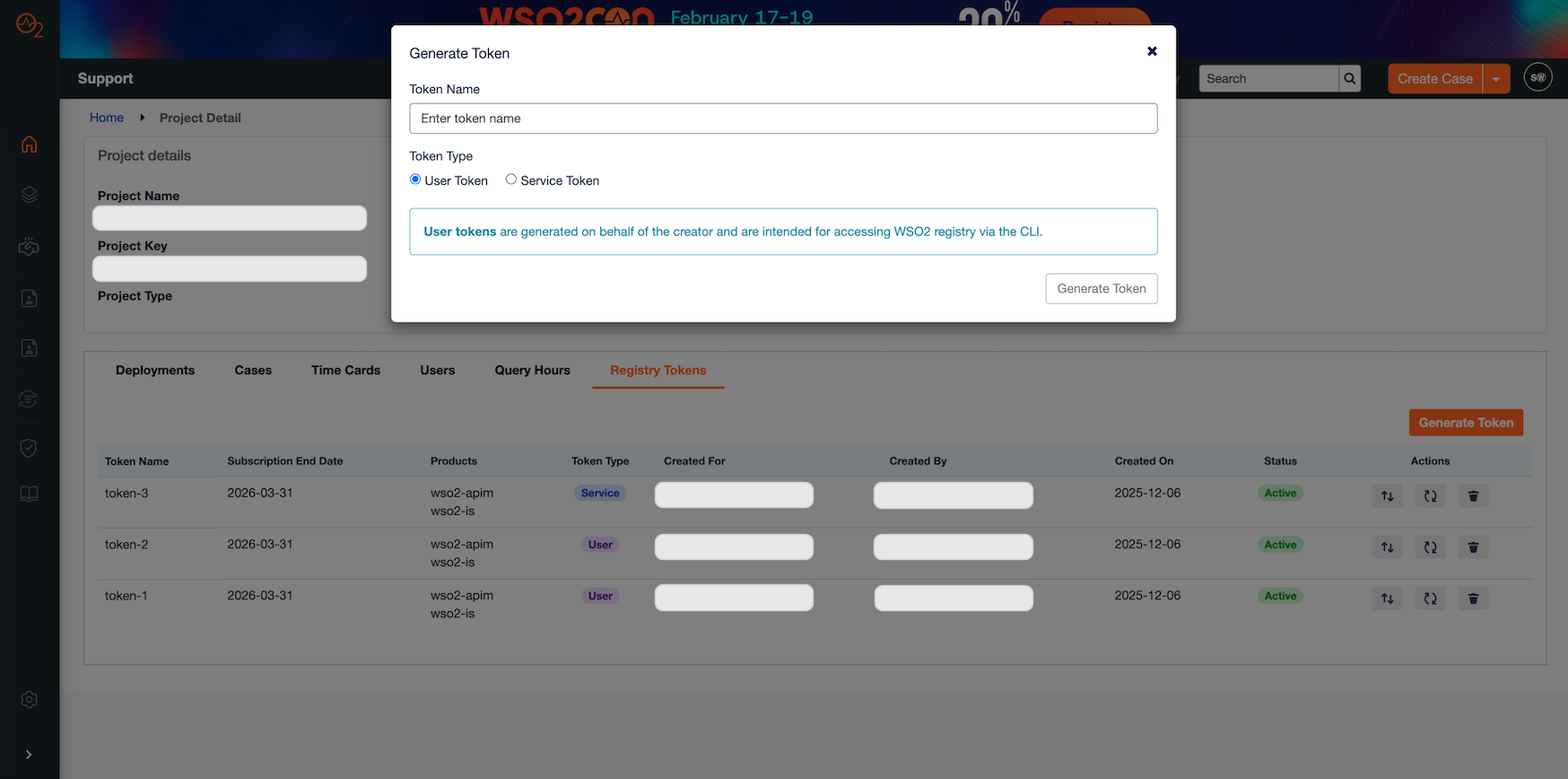Screen dimensions: 1568x779
Task: Open the Home icon in sidebar
Action: 29,144
